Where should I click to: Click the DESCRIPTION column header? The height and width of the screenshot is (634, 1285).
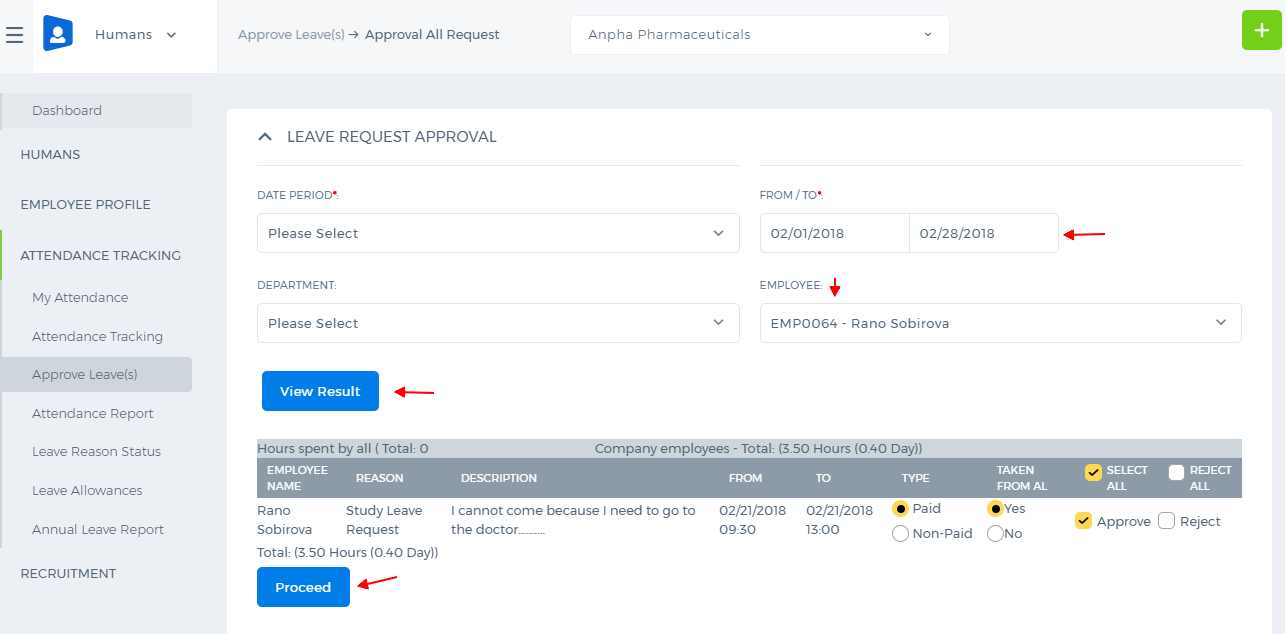[499, 478]
